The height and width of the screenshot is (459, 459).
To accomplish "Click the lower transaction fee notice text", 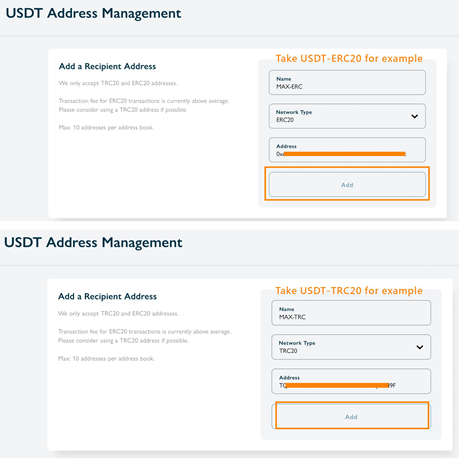I will coord(144,336).
